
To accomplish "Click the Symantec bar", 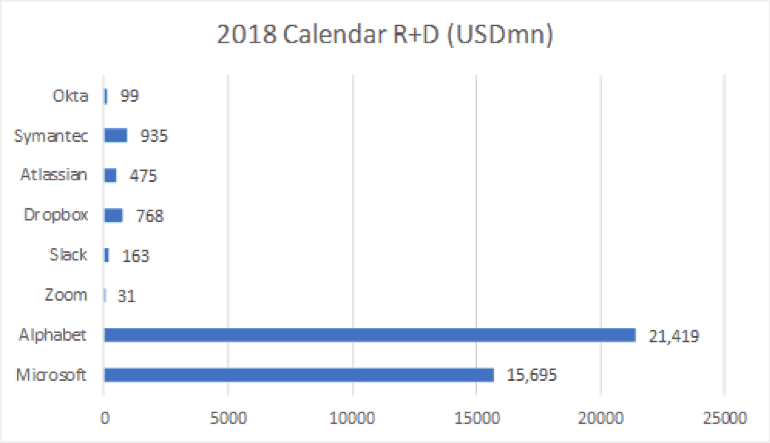I will tap(115, 135).
